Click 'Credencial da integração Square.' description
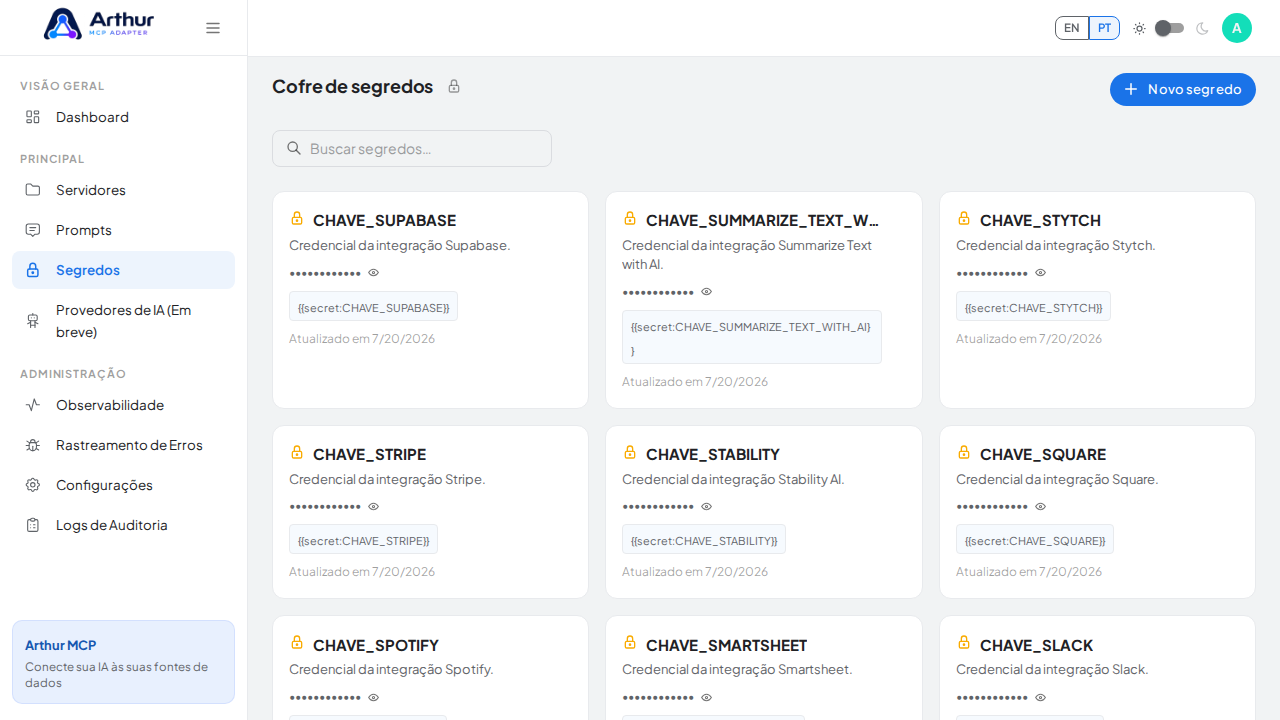 [1057, 479]
